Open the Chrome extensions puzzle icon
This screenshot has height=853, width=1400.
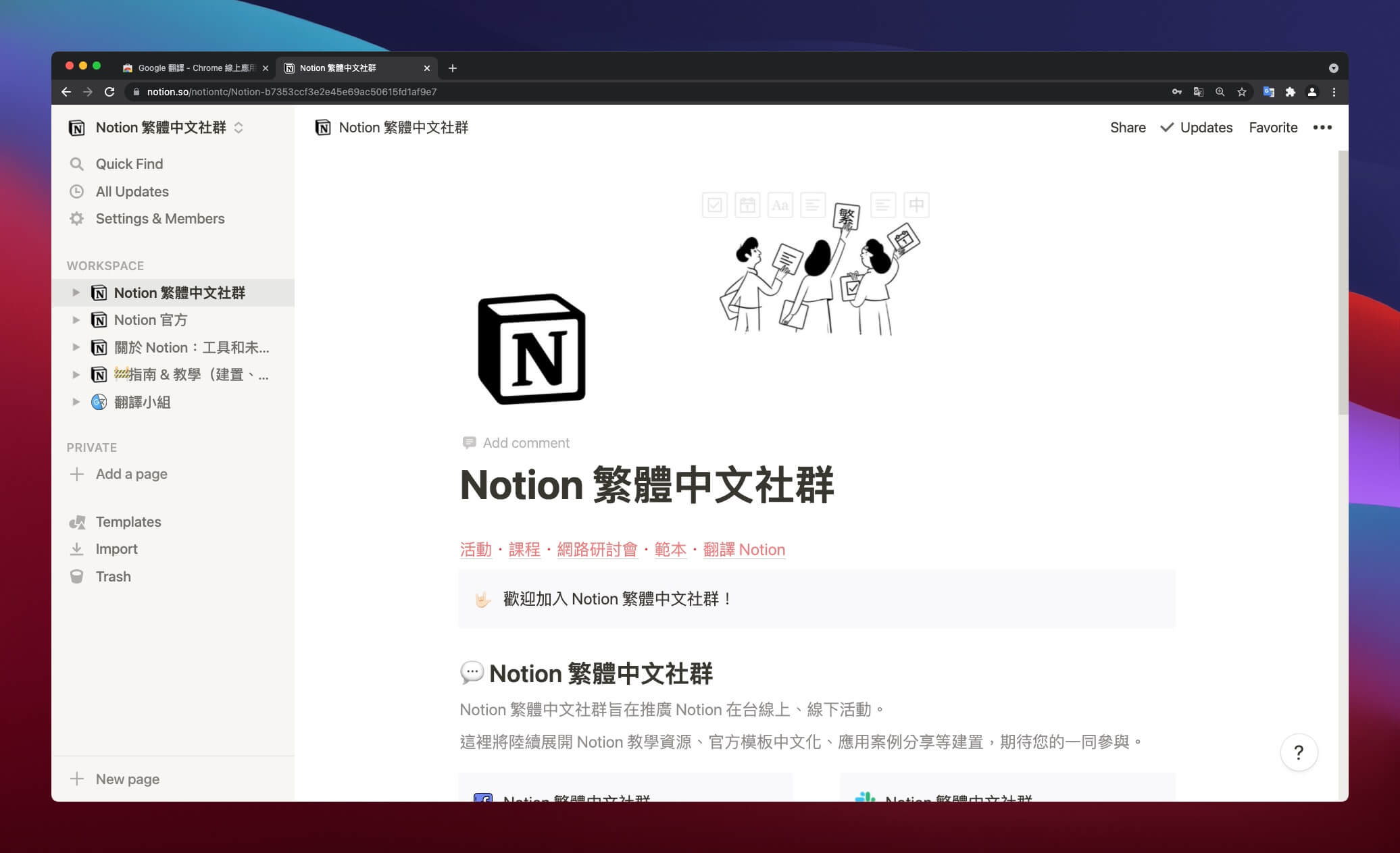click(x=1291, y=92)
